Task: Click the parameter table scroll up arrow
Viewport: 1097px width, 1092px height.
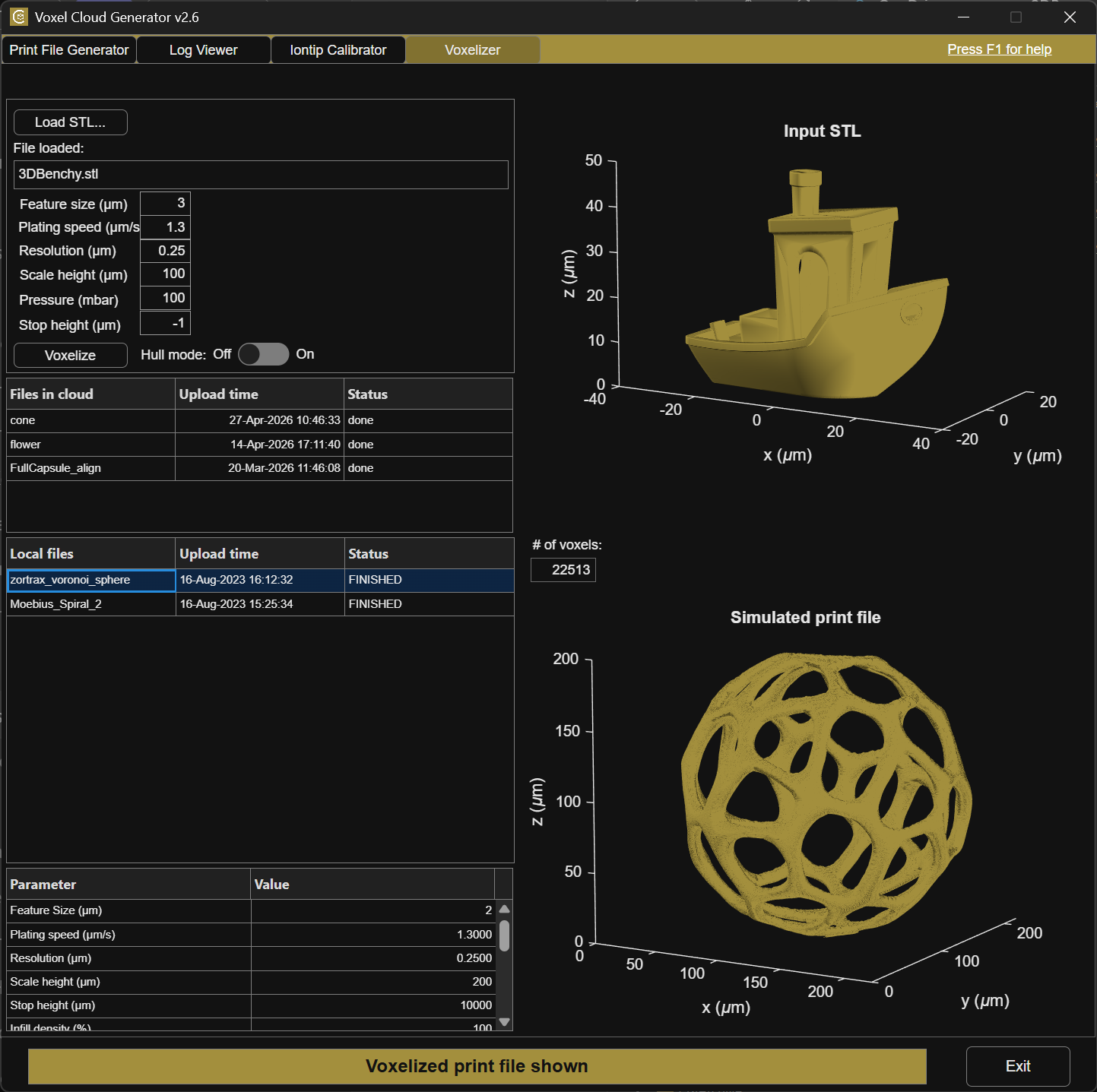Action: point(504,909)
